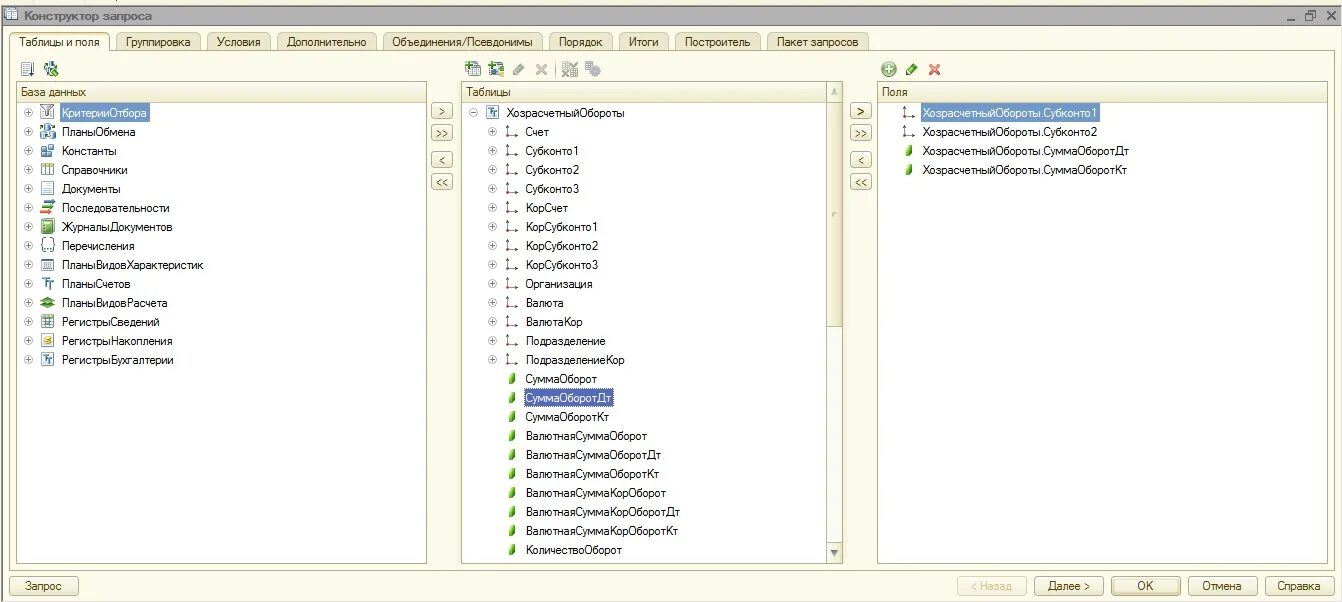The image size is (1342, 602).
Task: Click the ПланыВидовРасчета icon
Action: tap(47, 302)
